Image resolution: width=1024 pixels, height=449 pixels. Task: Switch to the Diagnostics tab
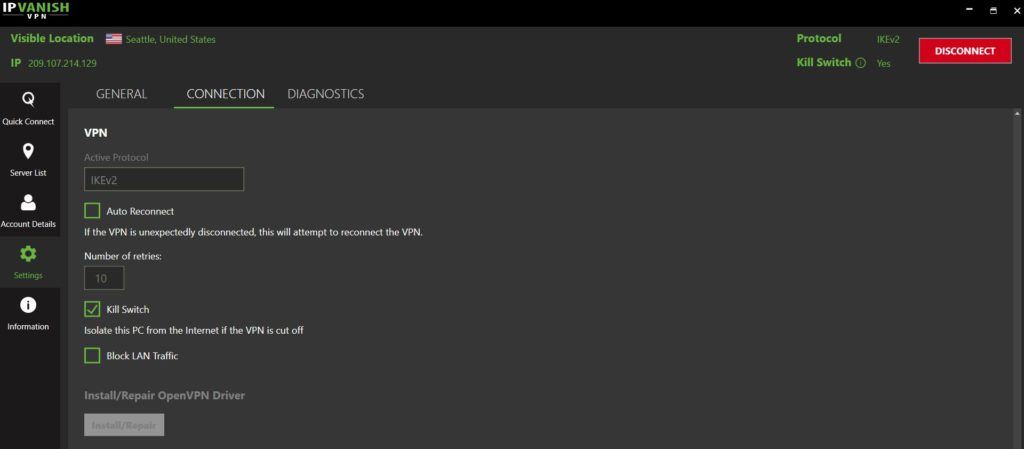[x=325, y=94]
